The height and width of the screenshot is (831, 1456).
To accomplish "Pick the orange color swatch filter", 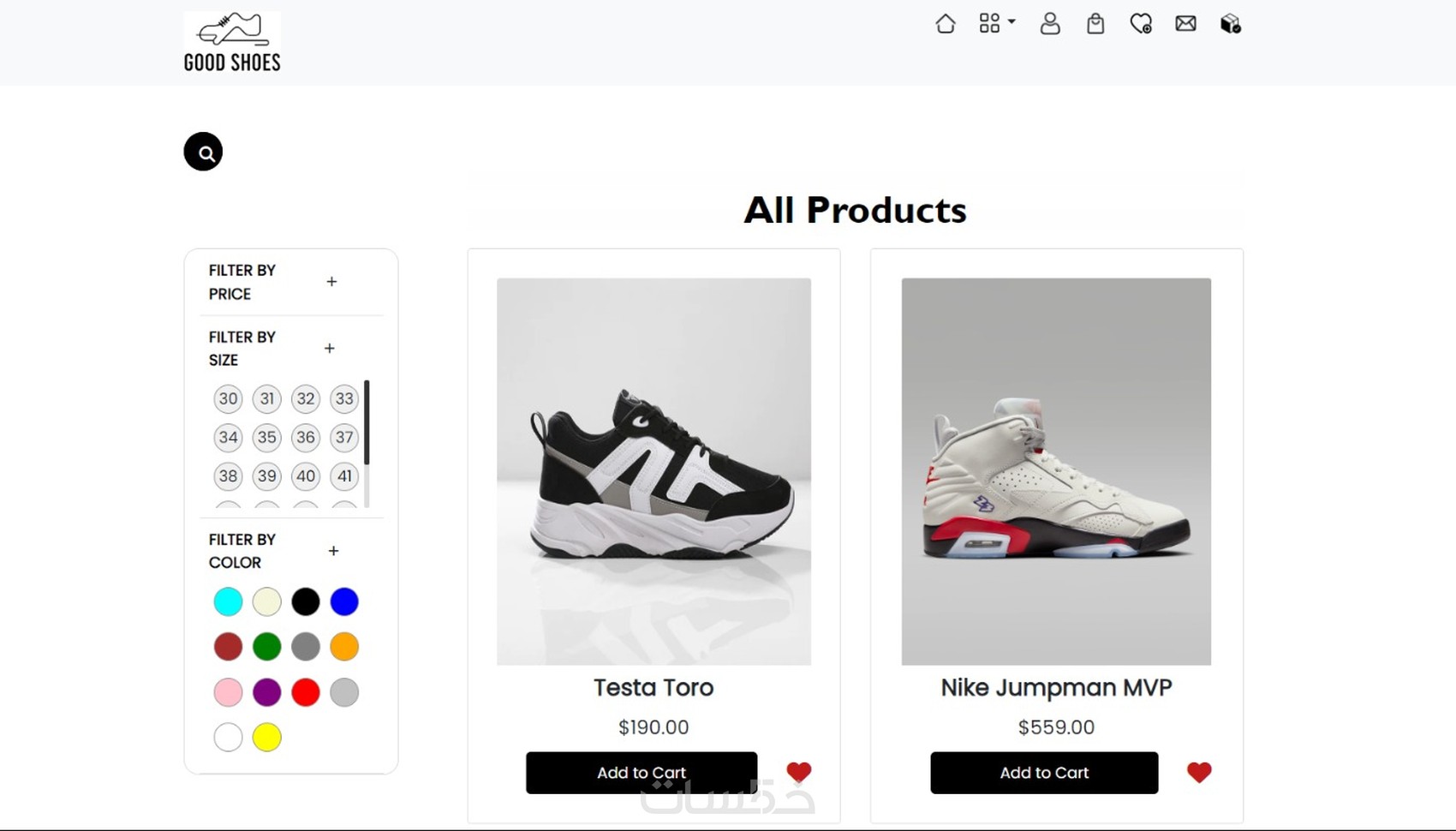I will (x=344, y=647).
